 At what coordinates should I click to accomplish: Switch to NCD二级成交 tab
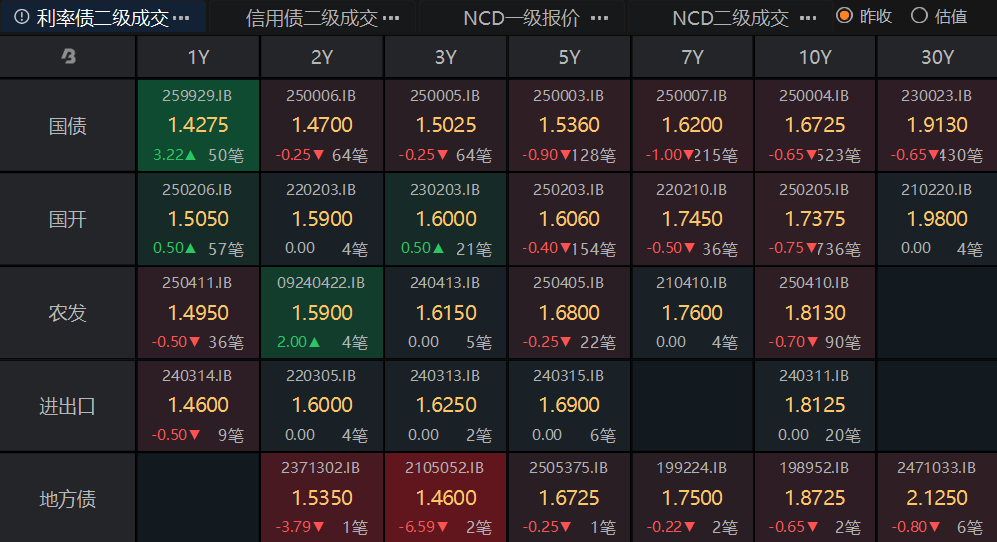point(730,18)
